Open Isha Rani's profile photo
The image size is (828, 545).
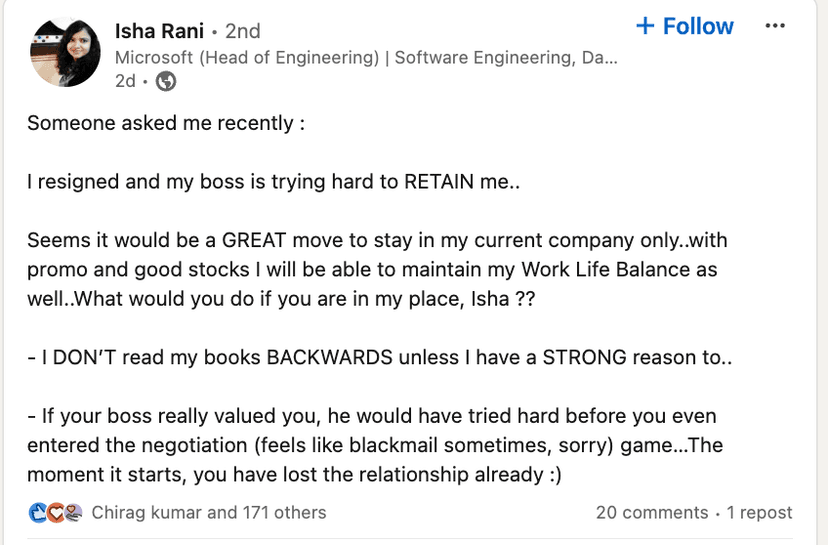coord(65,52)
